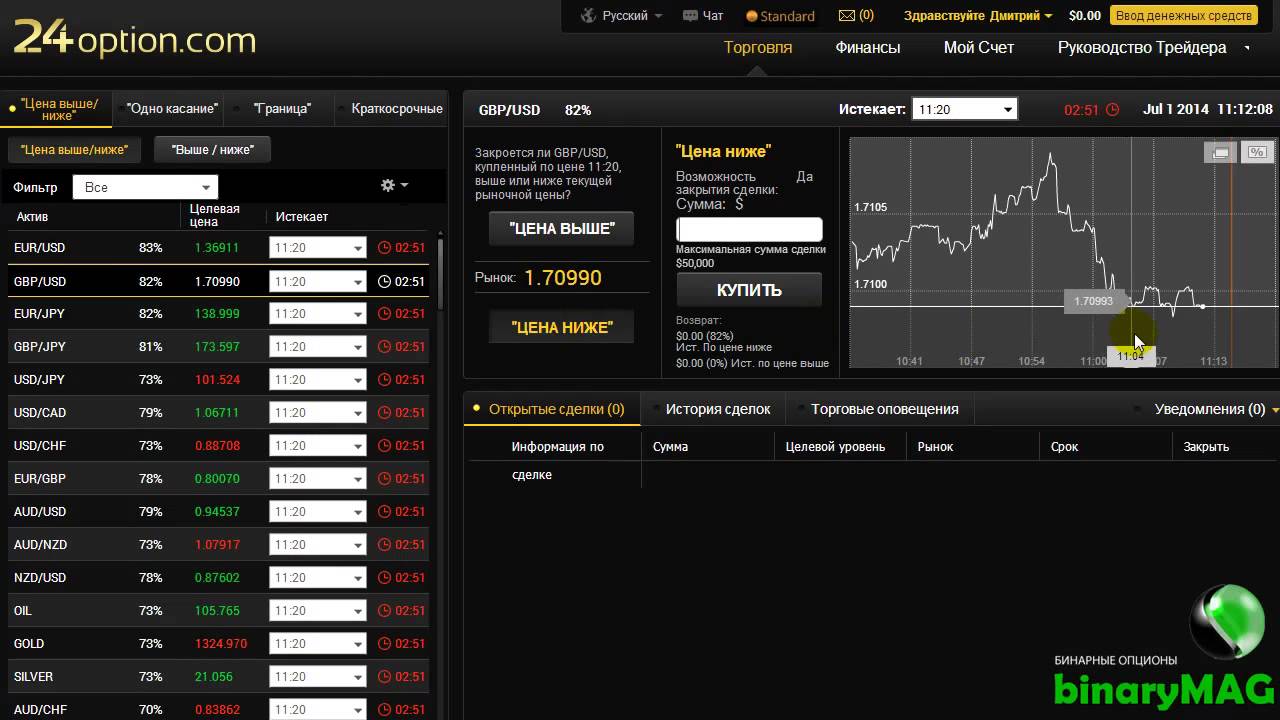Click the clock icon in EUR/USD row

pos(385,248)
